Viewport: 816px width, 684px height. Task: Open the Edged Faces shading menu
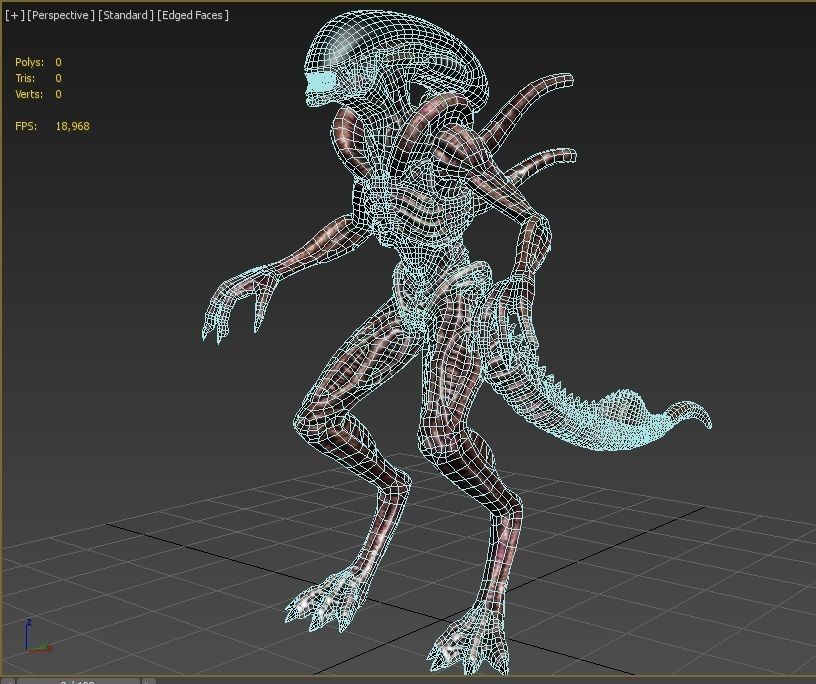193,15
